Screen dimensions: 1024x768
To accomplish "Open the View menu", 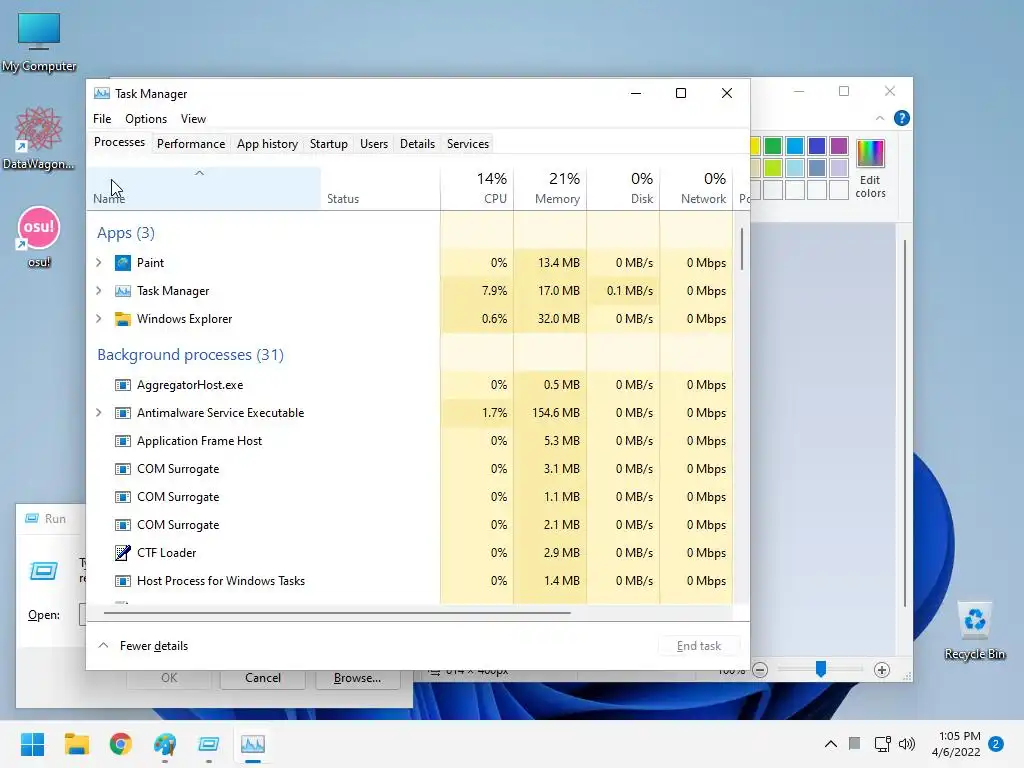I will point(193,119).
